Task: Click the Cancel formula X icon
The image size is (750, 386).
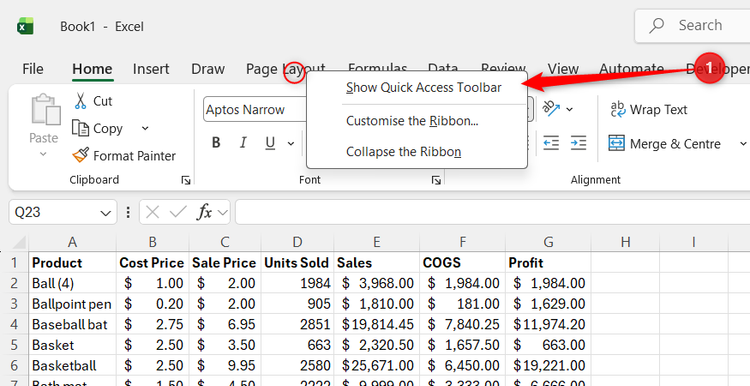Action: [x=152, y=212]
